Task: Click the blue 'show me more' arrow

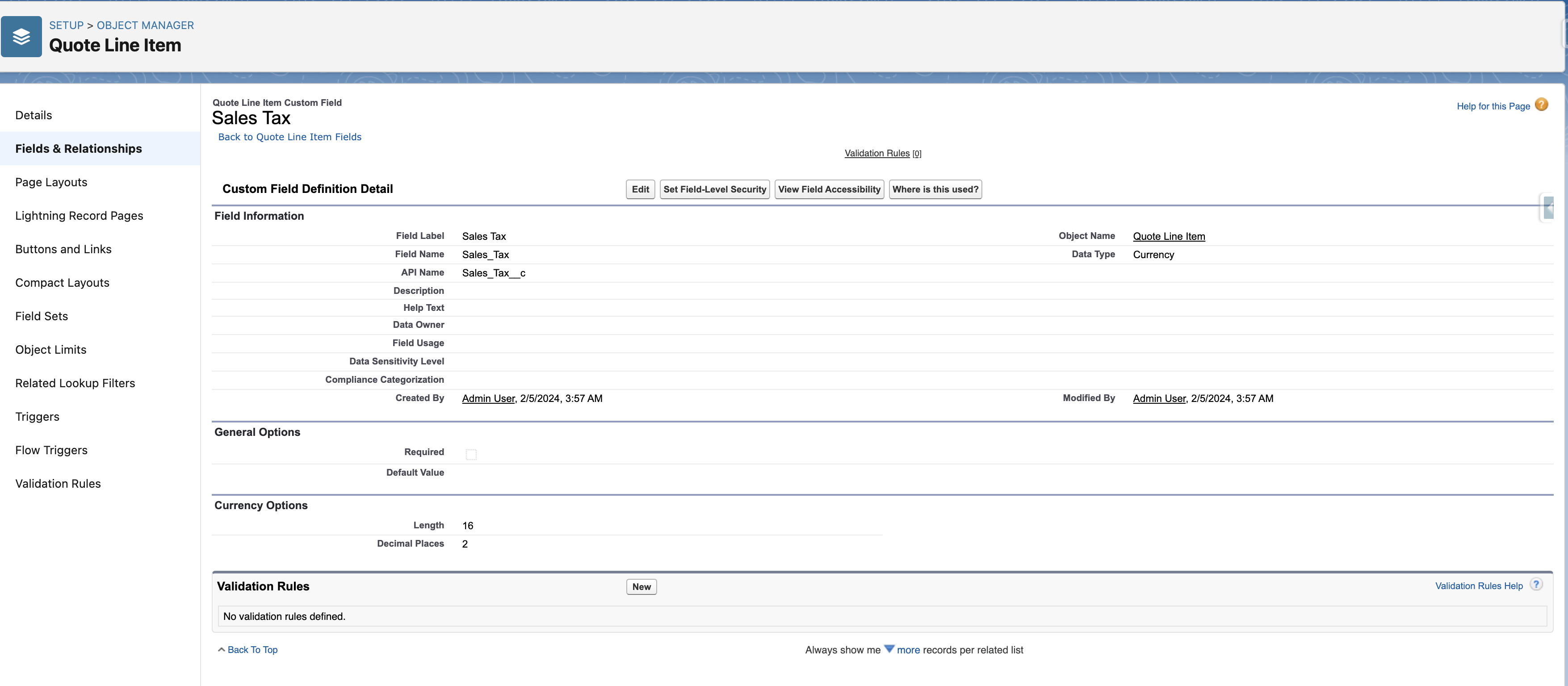Action: (889, 649)
